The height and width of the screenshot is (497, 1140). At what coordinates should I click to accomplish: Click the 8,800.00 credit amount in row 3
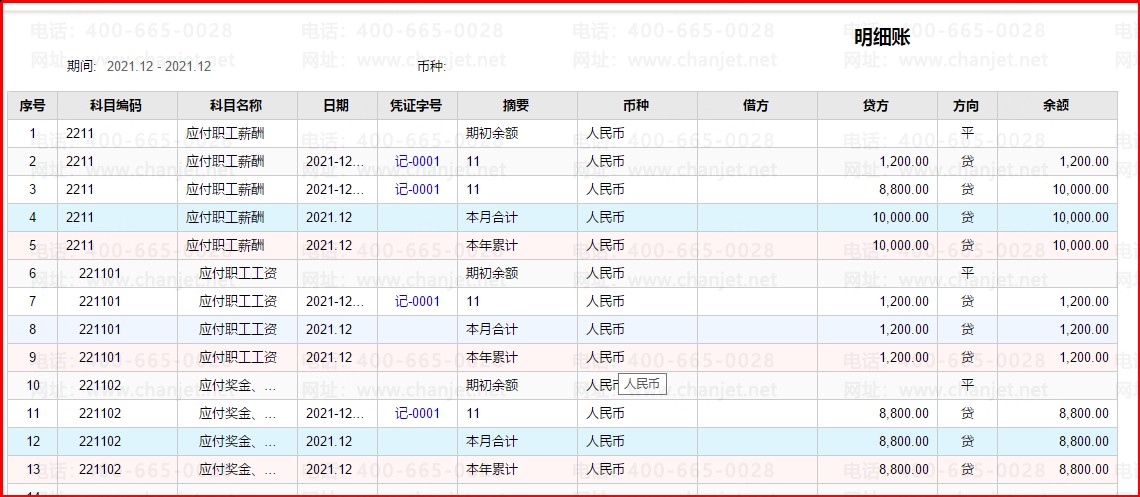(x=904, y=189)
